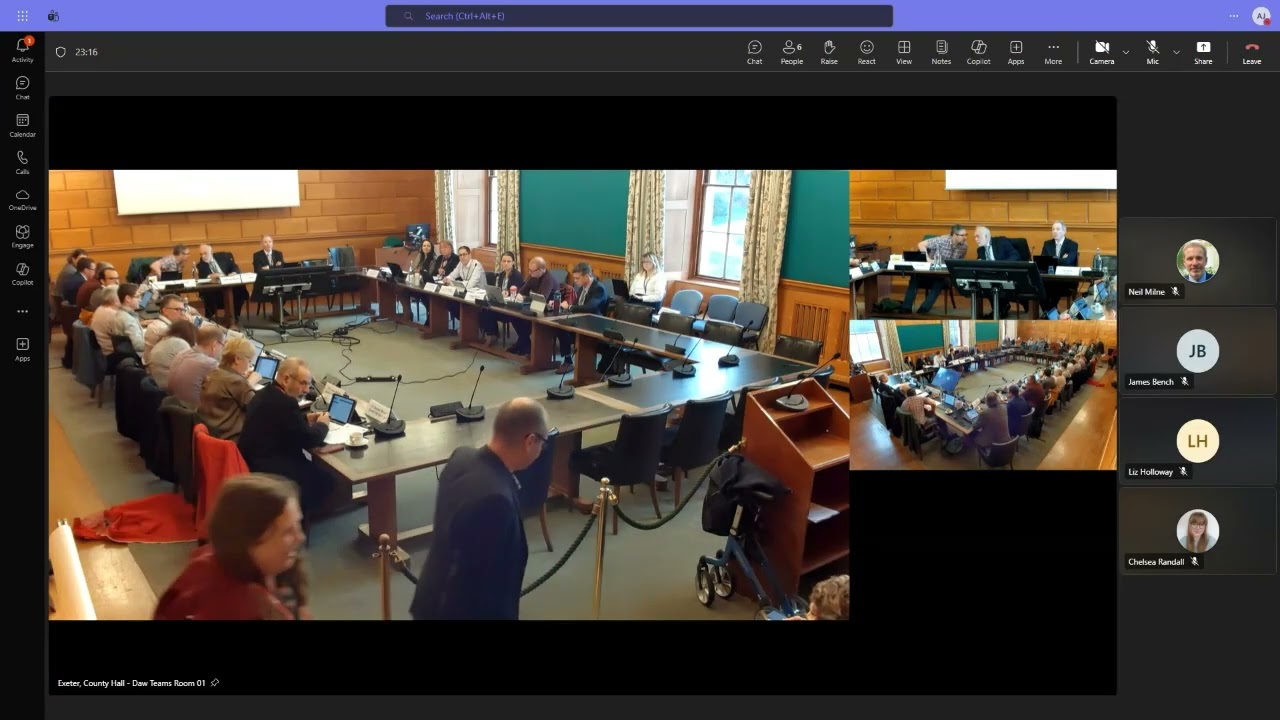
Task: Select Chelsea Randall participant tile
Action: (1197, 531)
